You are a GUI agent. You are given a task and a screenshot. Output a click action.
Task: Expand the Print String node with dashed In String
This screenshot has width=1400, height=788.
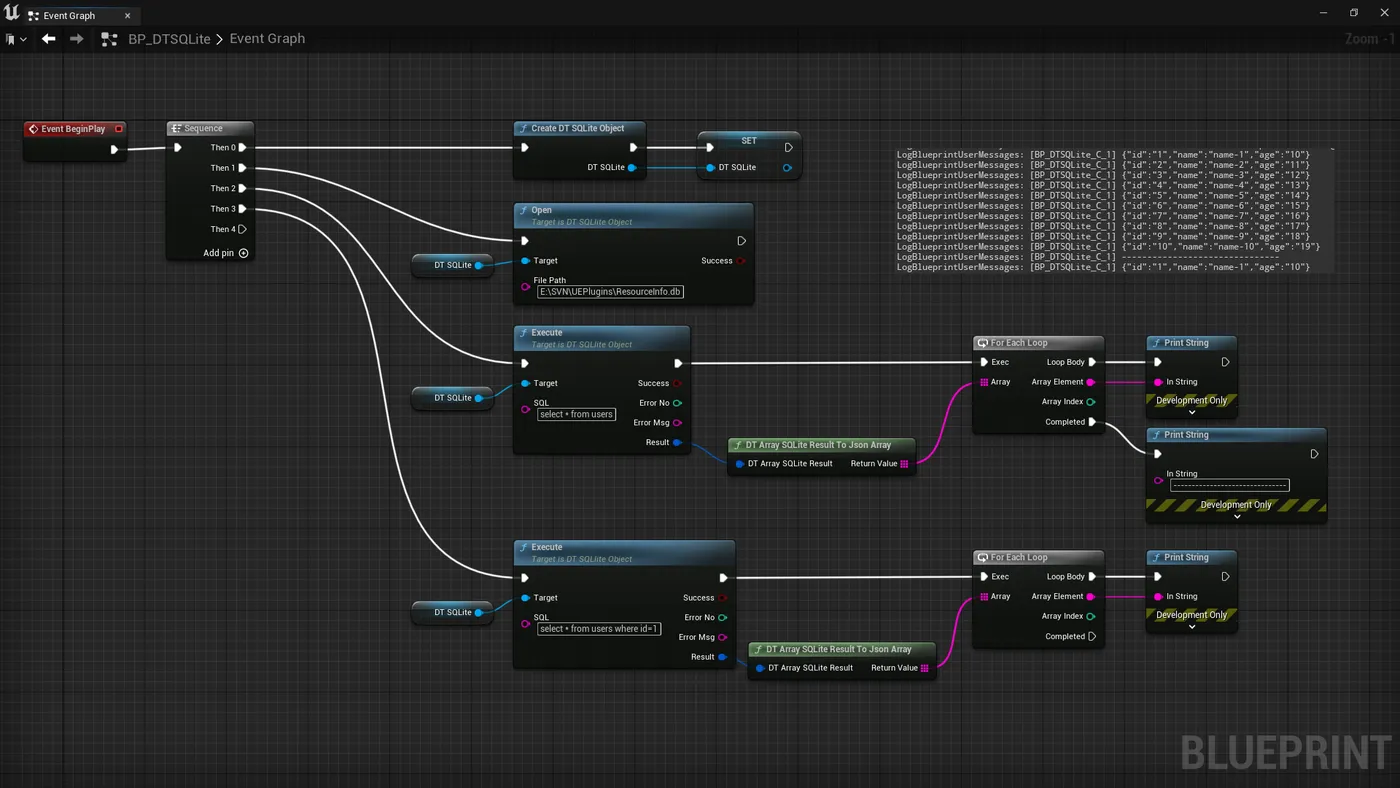pyautogui.click(x=1237, y=517)
